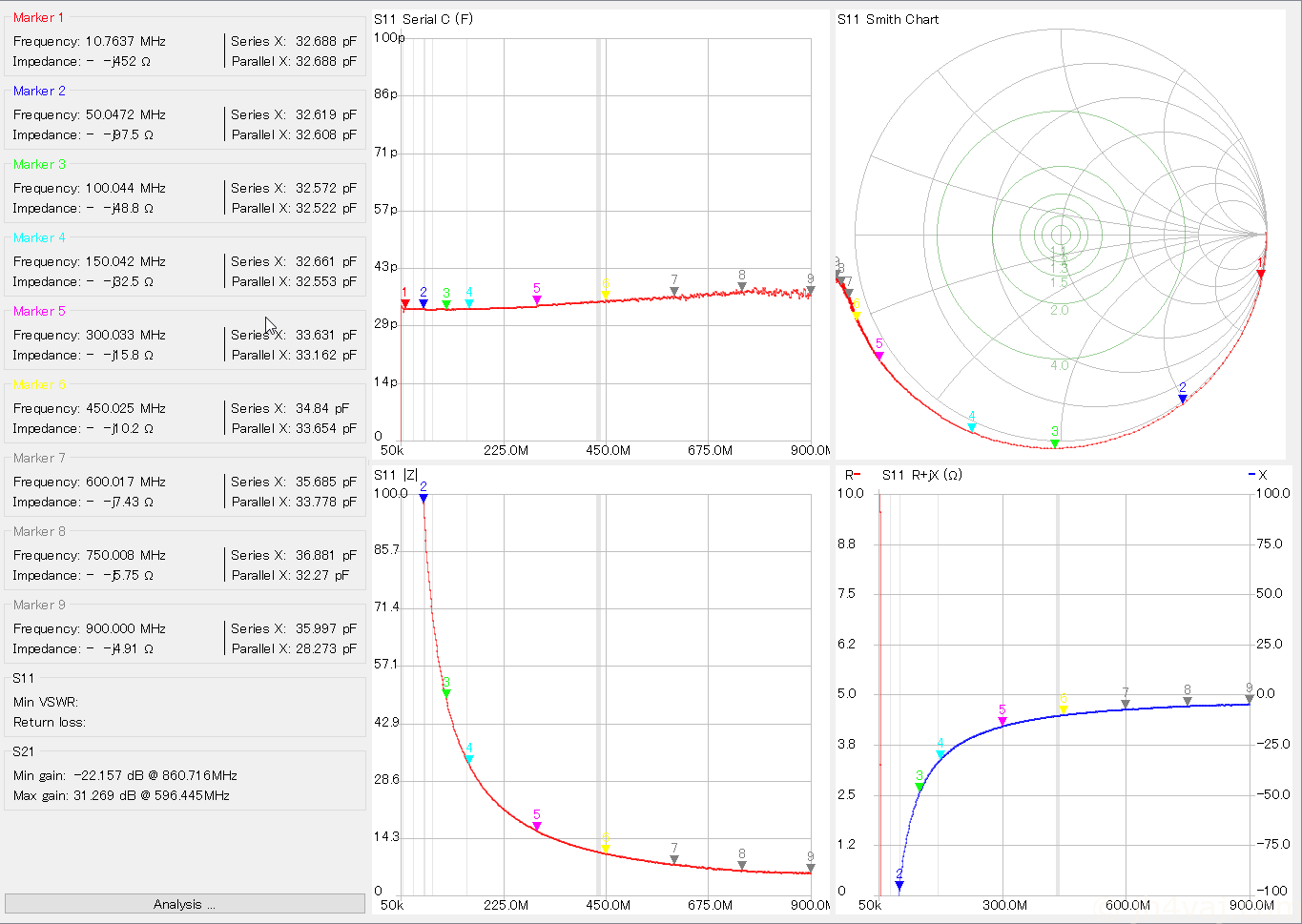Select blue marker 2 on R+jX chart
This screenshot has width=1302, height=924.
(x=899, y=886)
